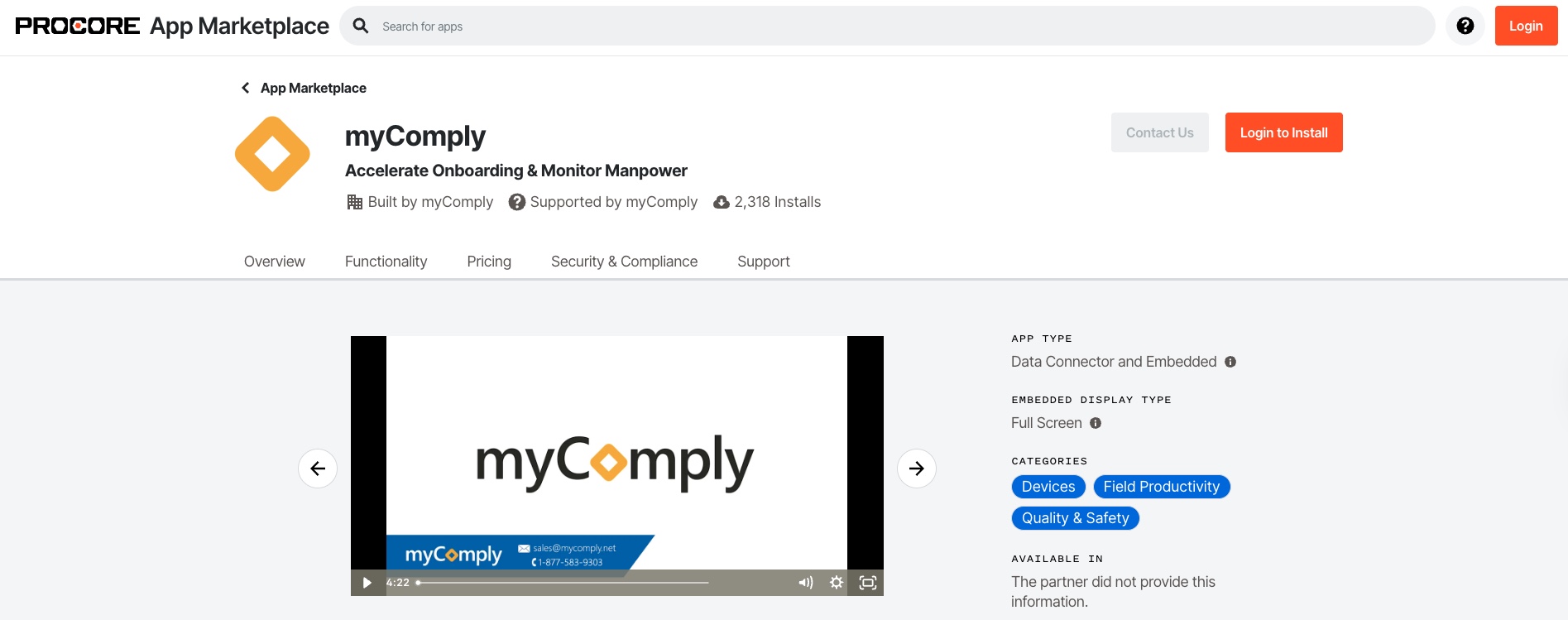Screen dimensions: 1568x620
Task: Choose the Quality & Safety category tag
Action: 1075,518
